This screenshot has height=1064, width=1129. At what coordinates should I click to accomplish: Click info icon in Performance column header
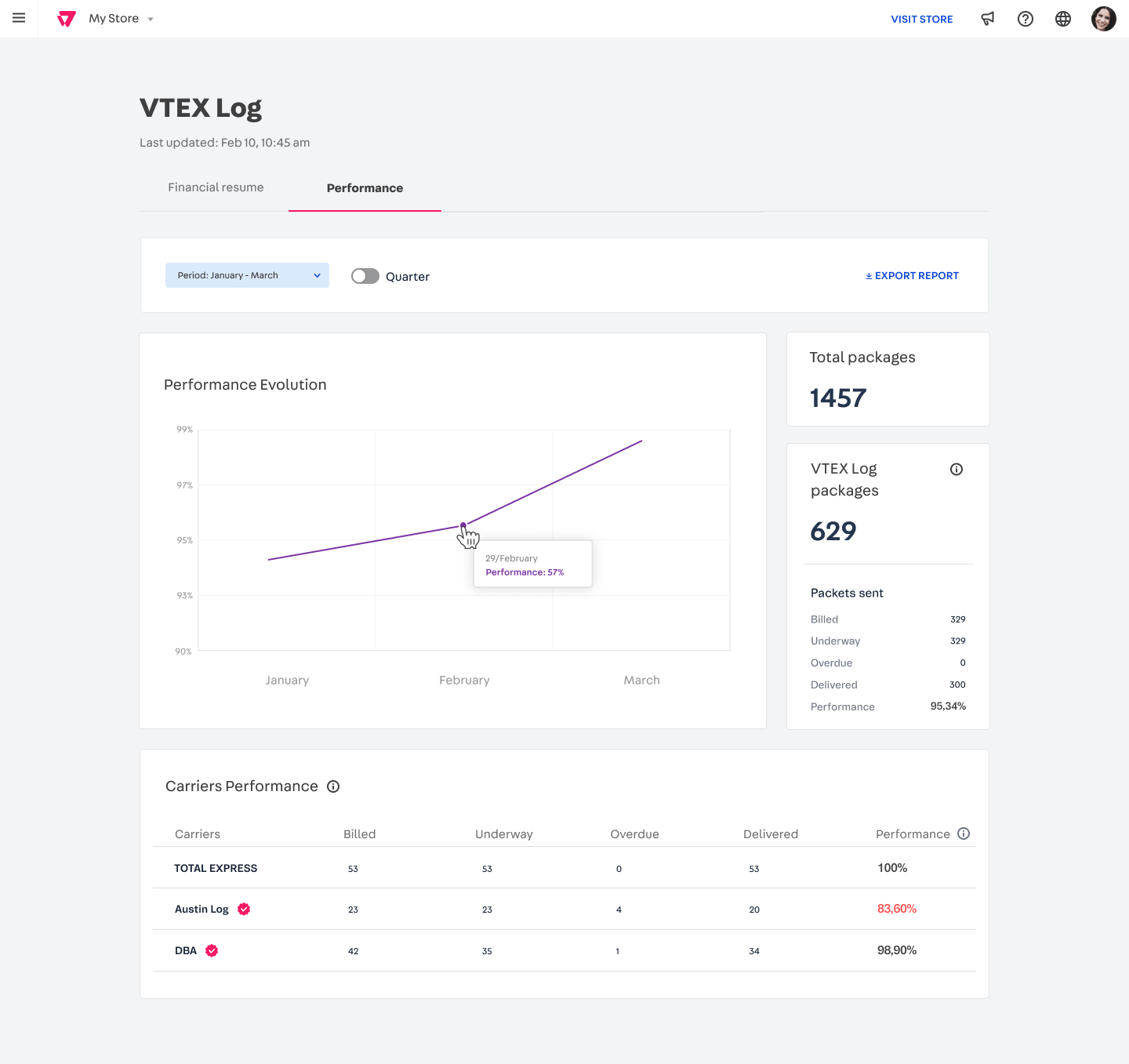click(x=964, y=833)
